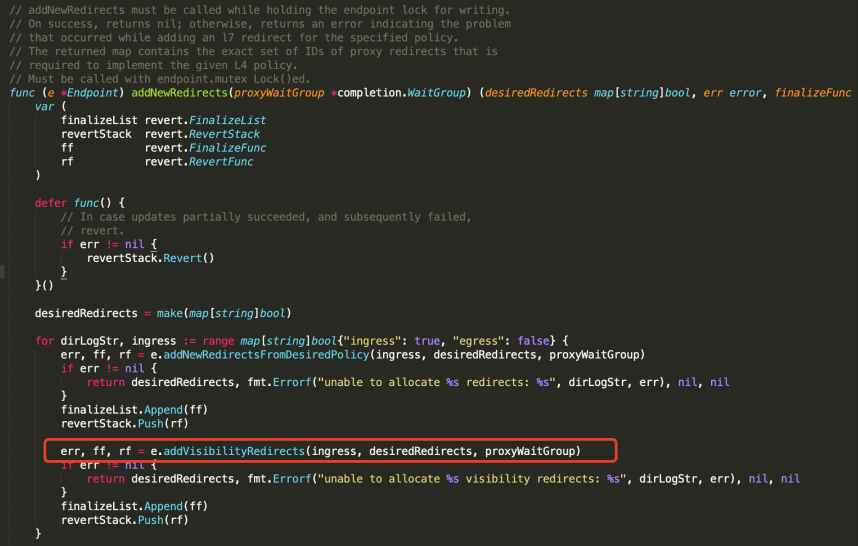Click the 'finalizeList' variable declaration
This screenshot has width=858, height=546.
click(99, 120)
